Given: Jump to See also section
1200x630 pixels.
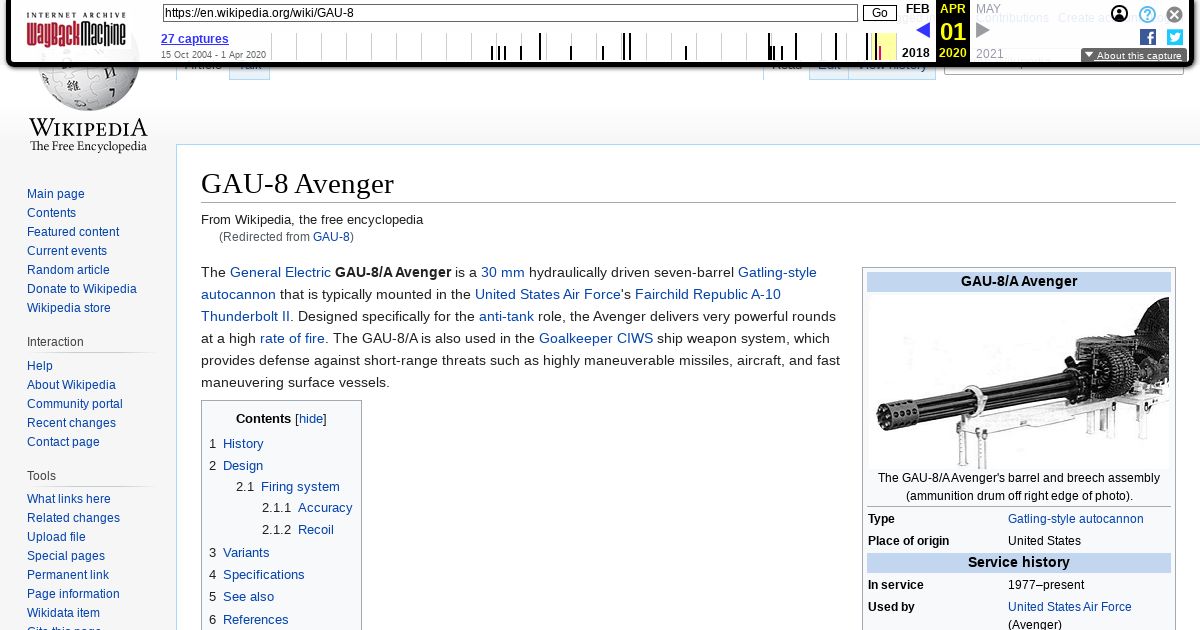Looking at the screenshot, I should (x=248, y=597).
